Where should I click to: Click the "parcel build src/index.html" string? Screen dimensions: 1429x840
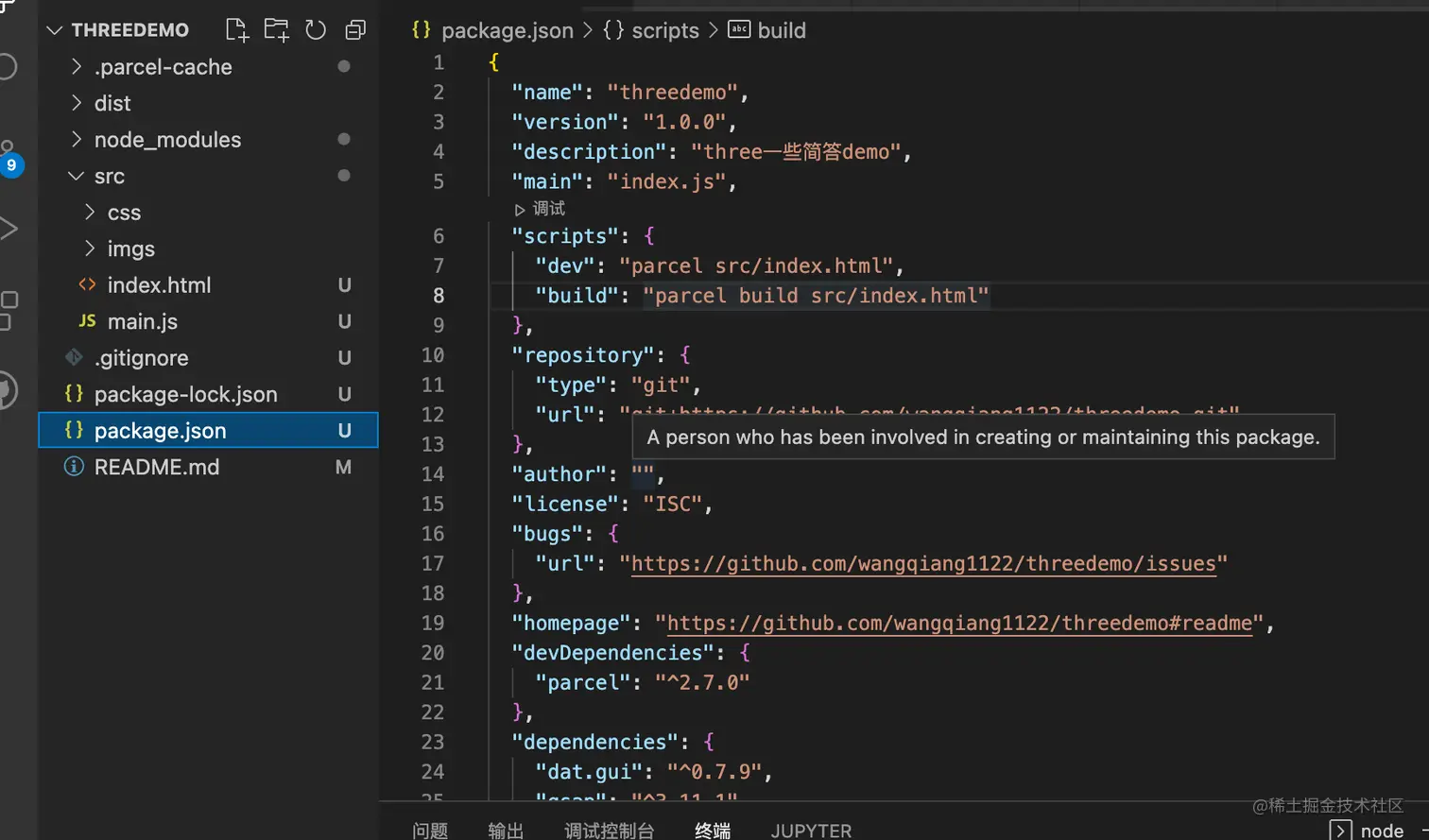(x=817, y=296)
